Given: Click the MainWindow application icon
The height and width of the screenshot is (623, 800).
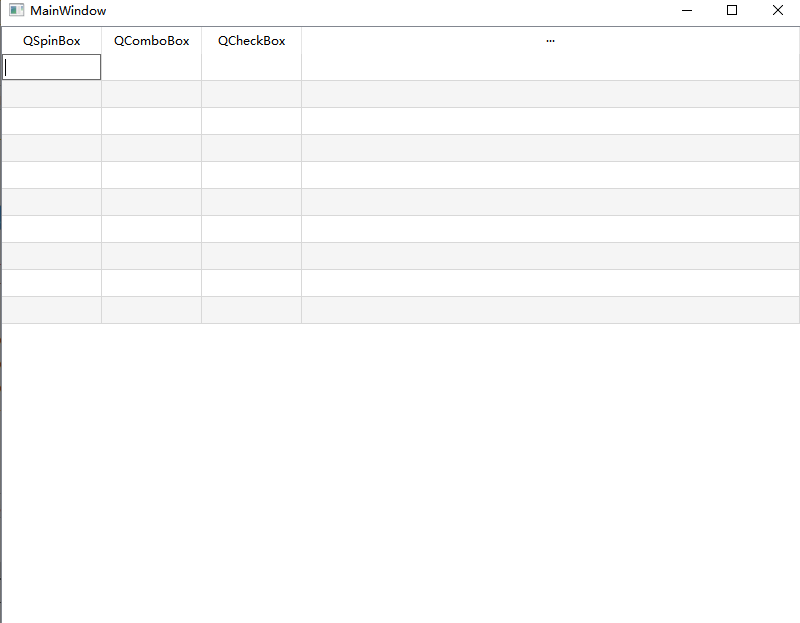Looking at the screenshot, I should click(x=16, y=10).
